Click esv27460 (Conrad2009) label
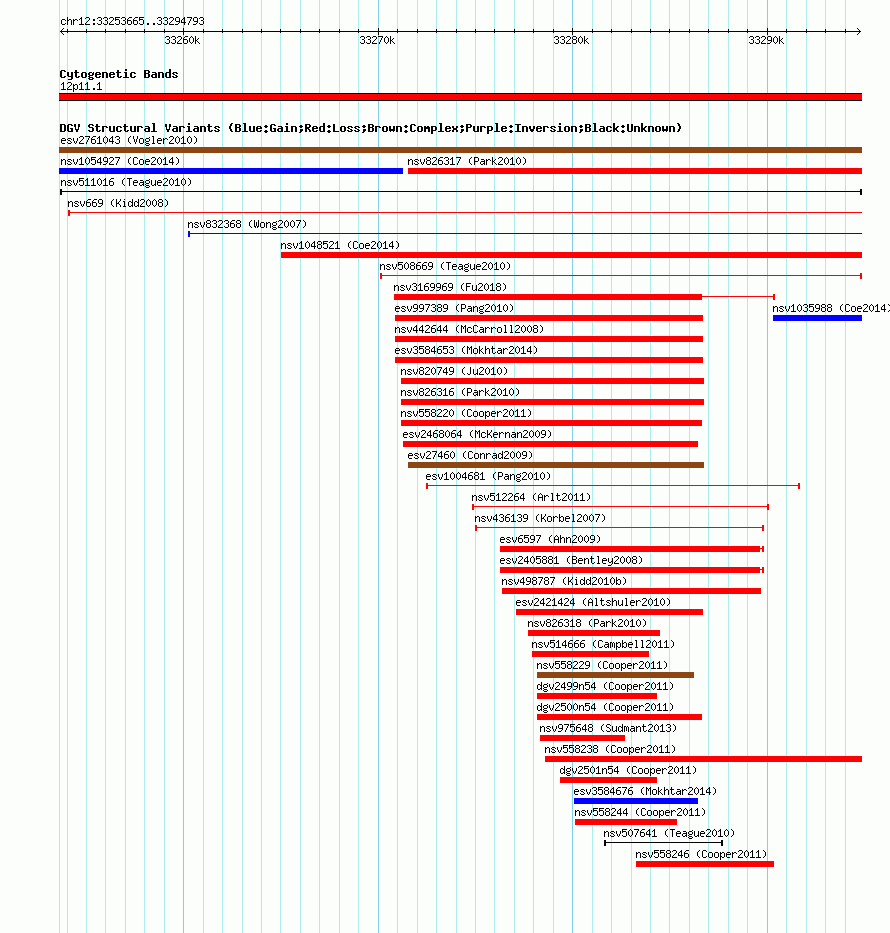 coord(470,455)
